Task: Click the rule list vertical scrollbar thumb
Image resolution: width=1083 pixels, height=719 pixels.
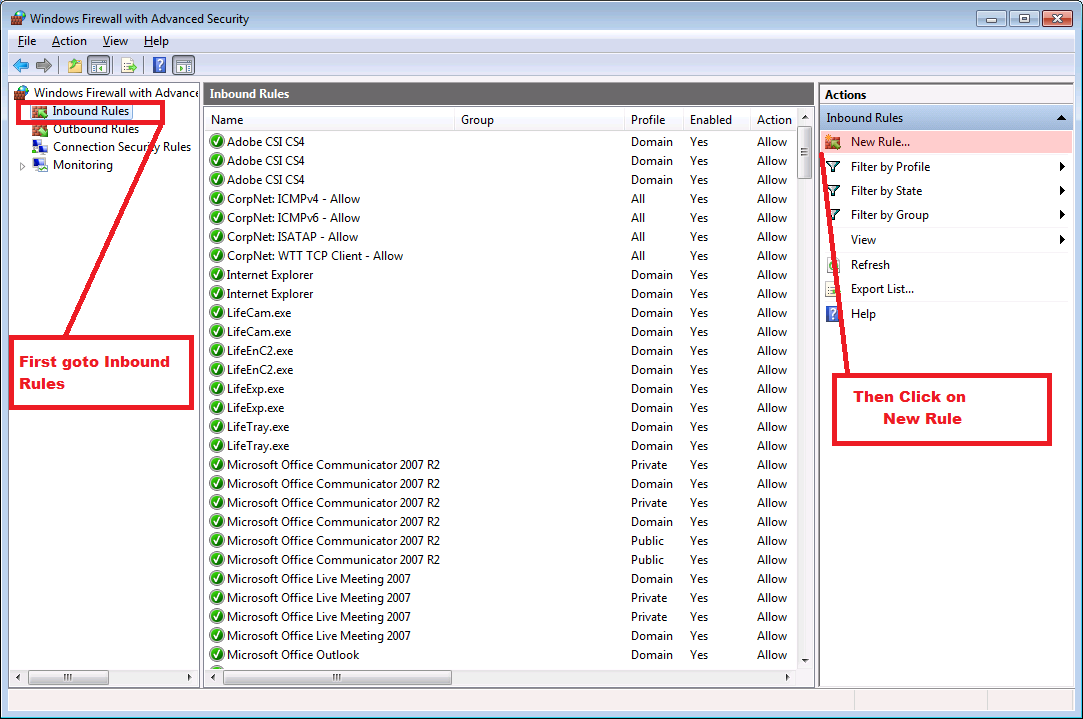Action: tap(805, 153)
